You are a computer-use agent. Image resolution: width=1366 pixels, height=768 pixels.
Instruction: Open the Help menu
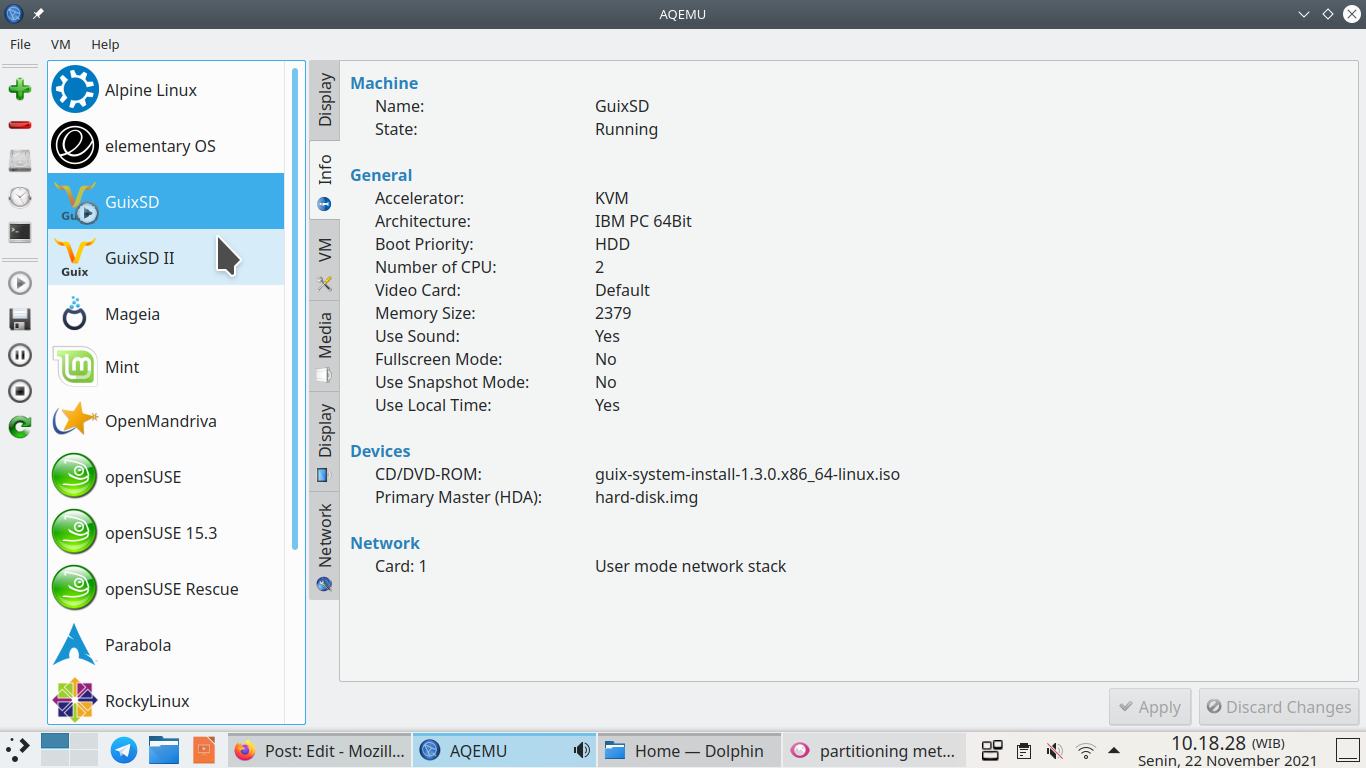click(x=105, y=44)
